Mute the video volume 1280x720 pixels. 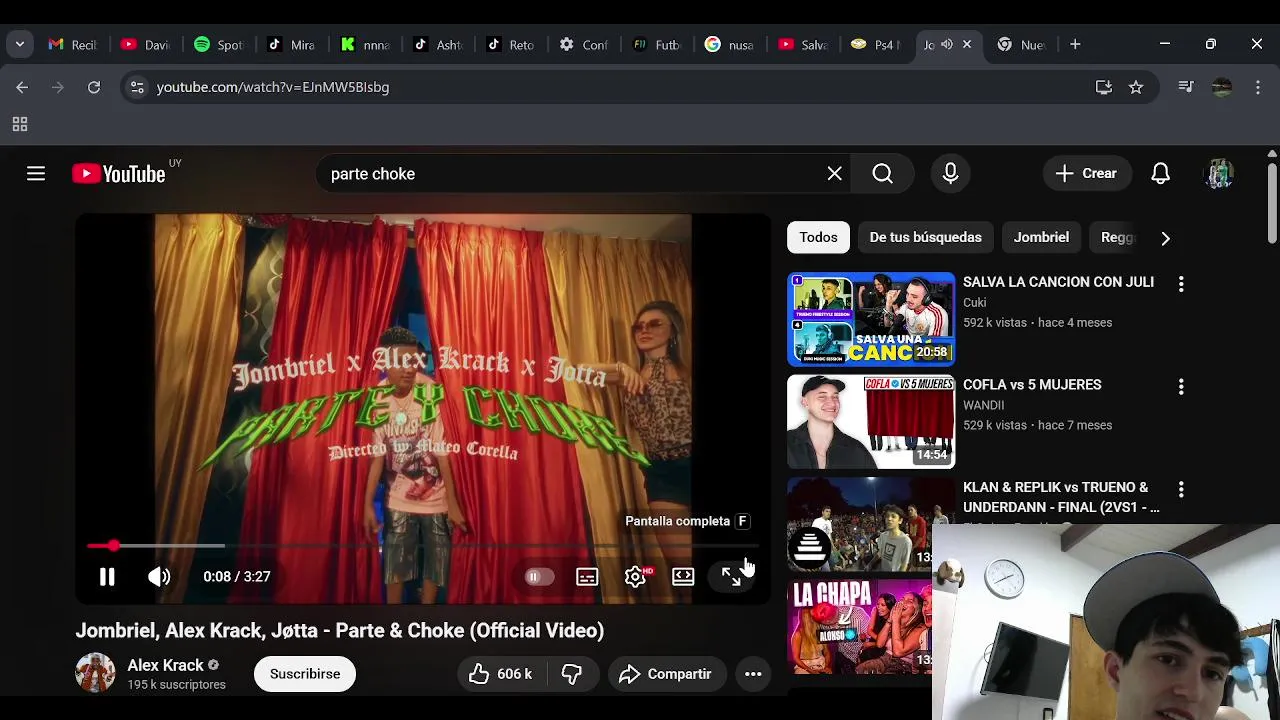coord(159,577)
